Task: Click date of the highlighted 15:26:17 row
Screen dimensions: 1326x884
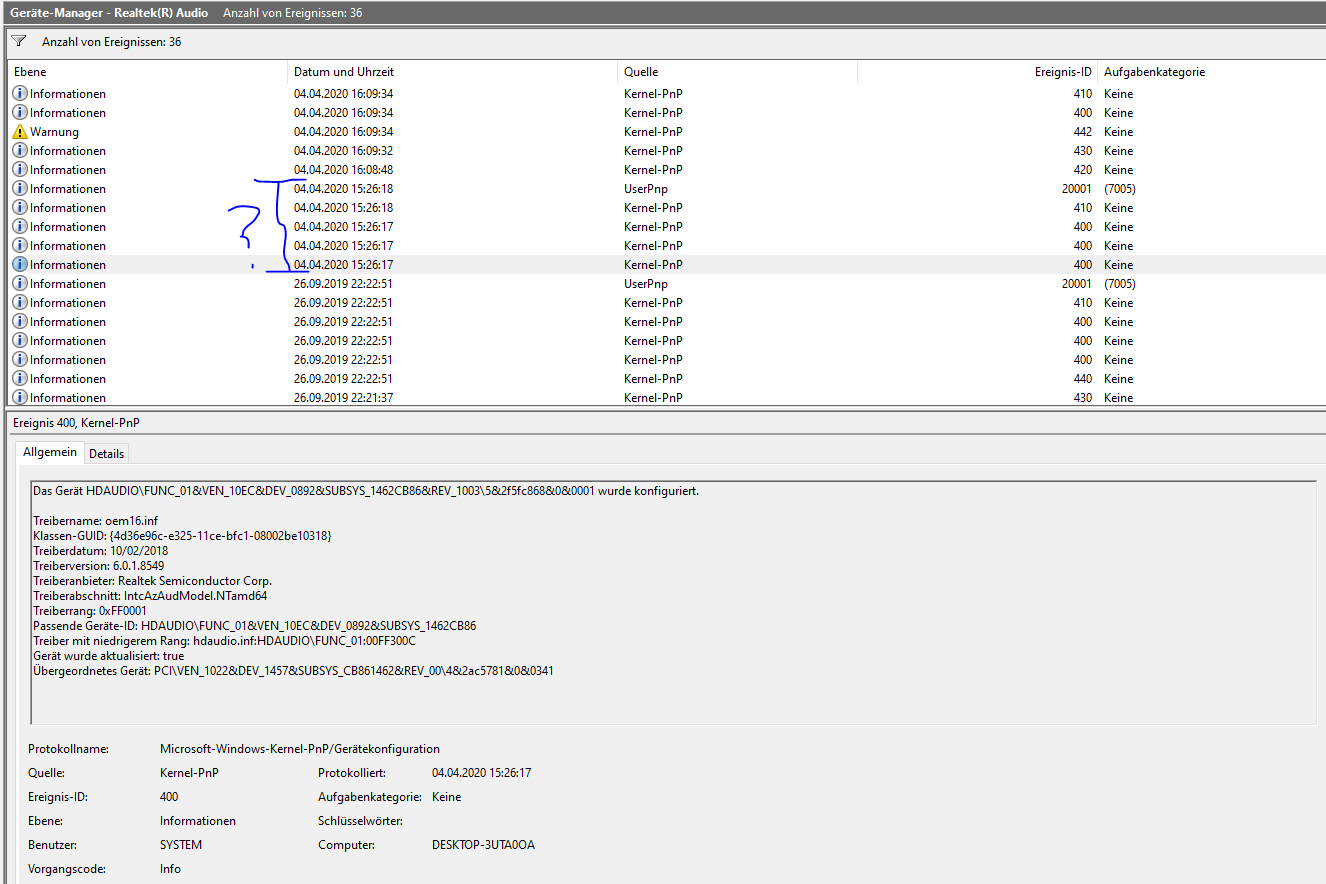Action: (343, 265)
